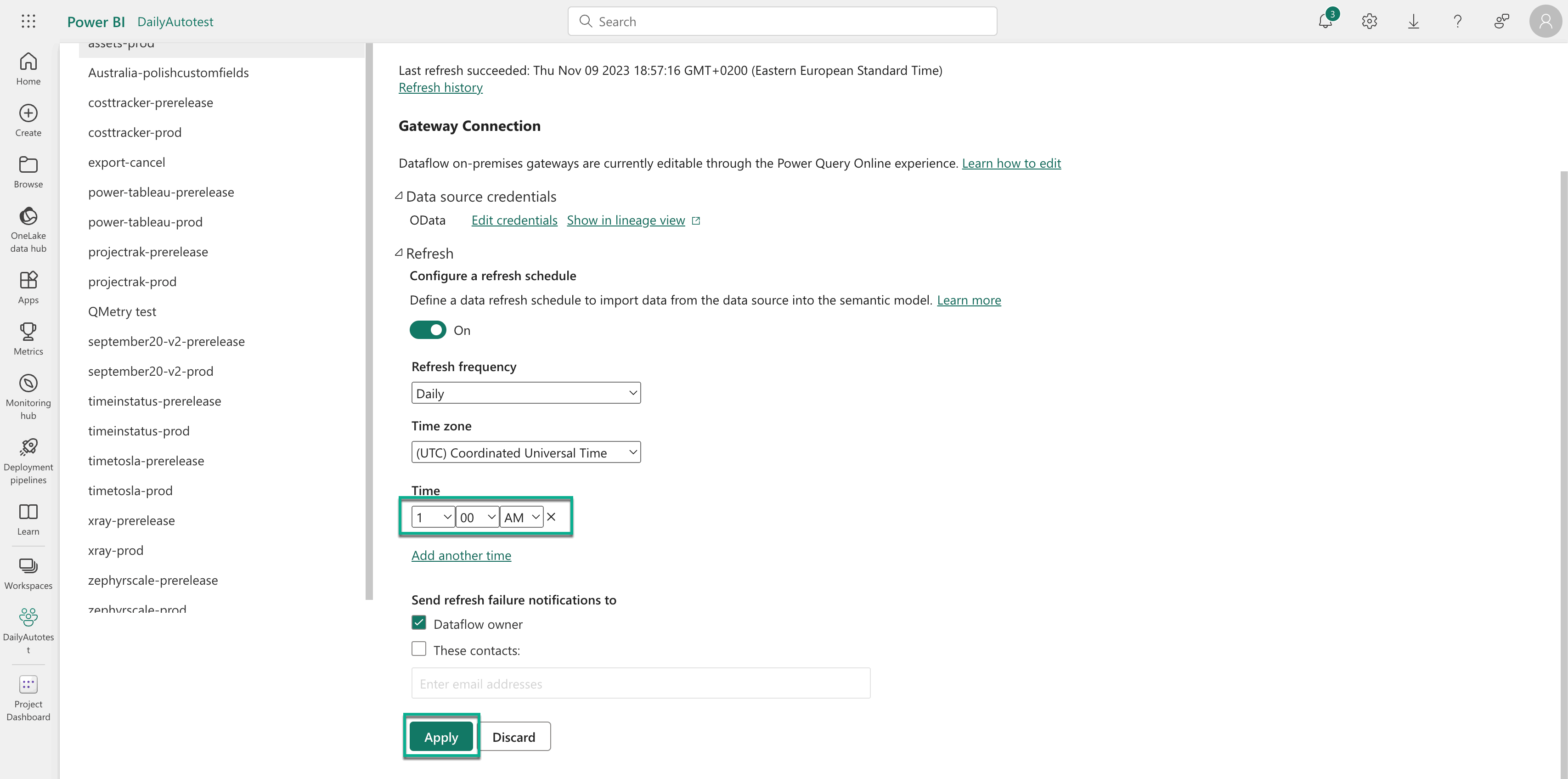
Task: Select xray-prerelease in the list
Action: click(131, 520)
